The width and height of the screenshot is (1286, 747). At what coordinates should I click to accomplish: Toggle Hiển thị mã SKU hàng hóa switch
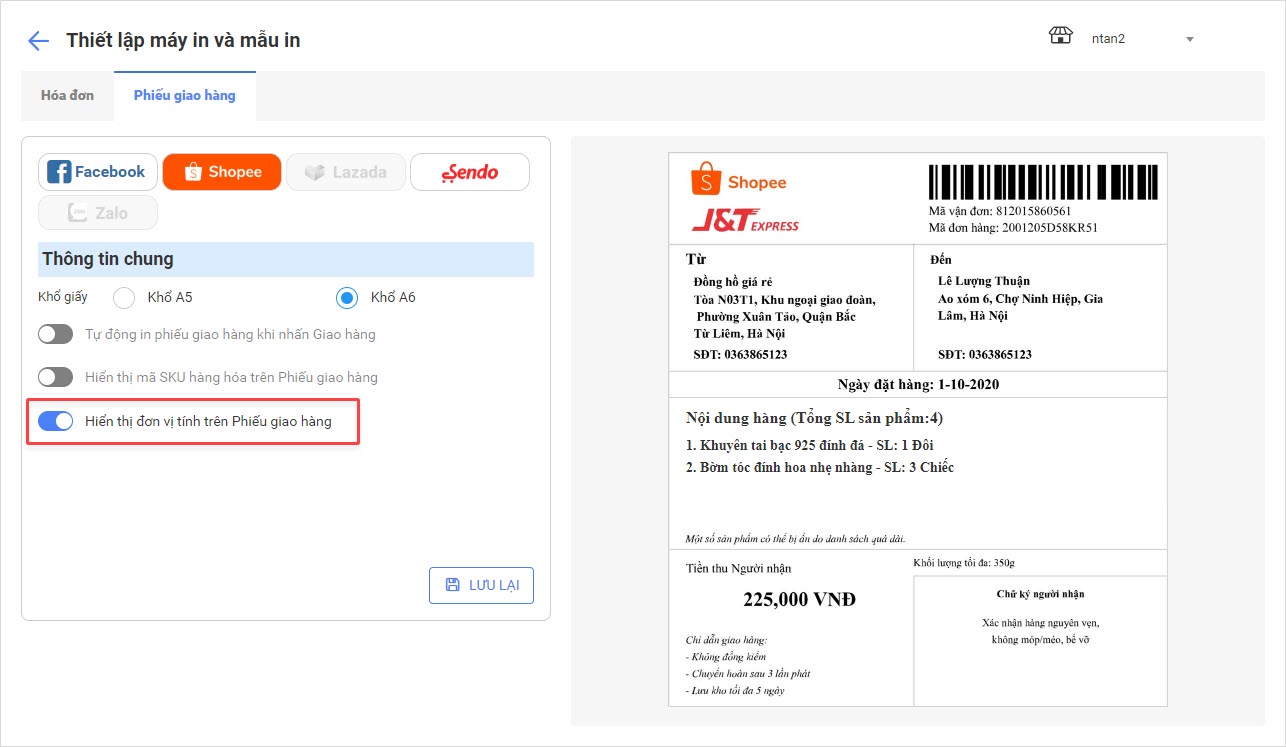[x=56, y=377]
